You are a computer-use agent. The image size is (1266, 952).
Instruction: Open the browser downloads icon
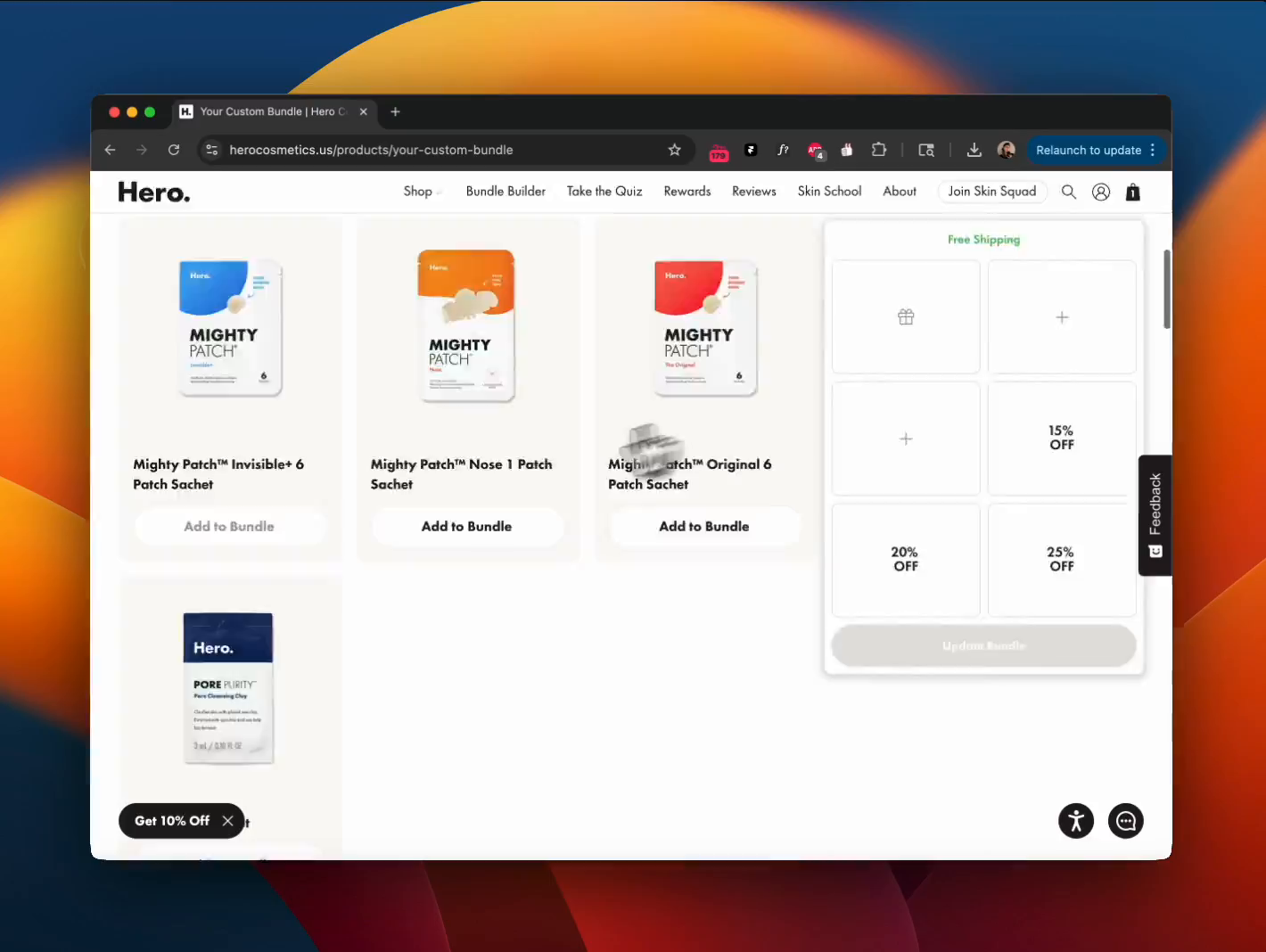pos(974,150)
